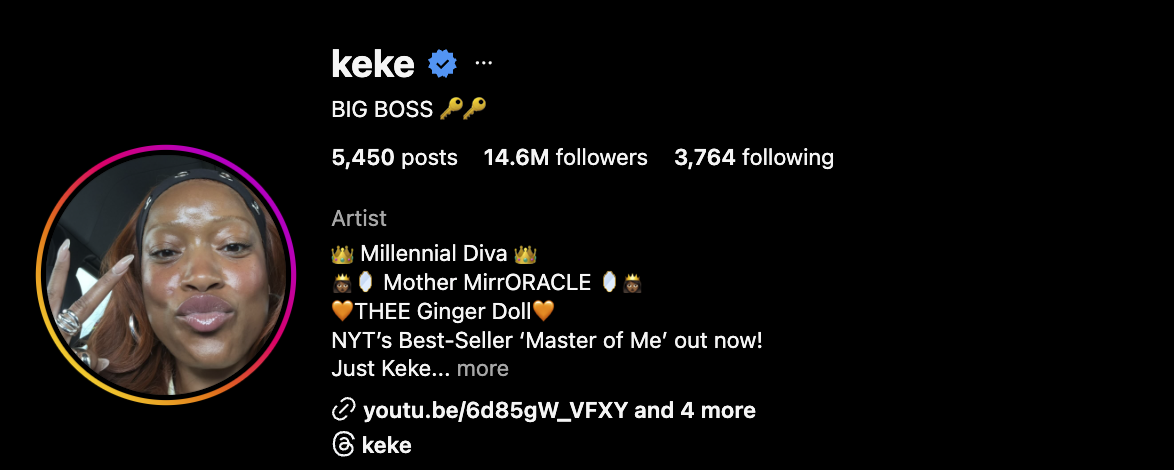Click the key emojis after BIG BOSS
This screenshot has height=470, width=1174.
pyautogui.click(x=463, y=108)
